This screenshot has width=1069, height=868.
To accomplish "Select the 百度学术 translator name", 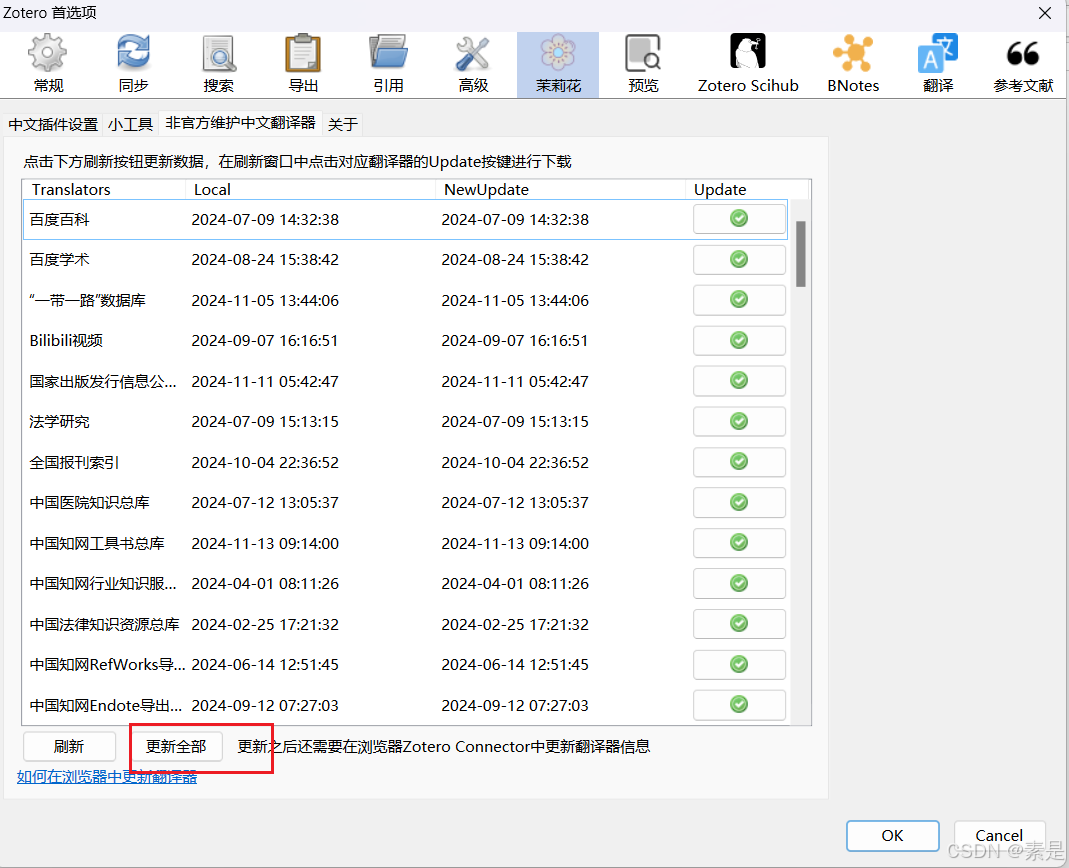I will [x=59, y=260].
